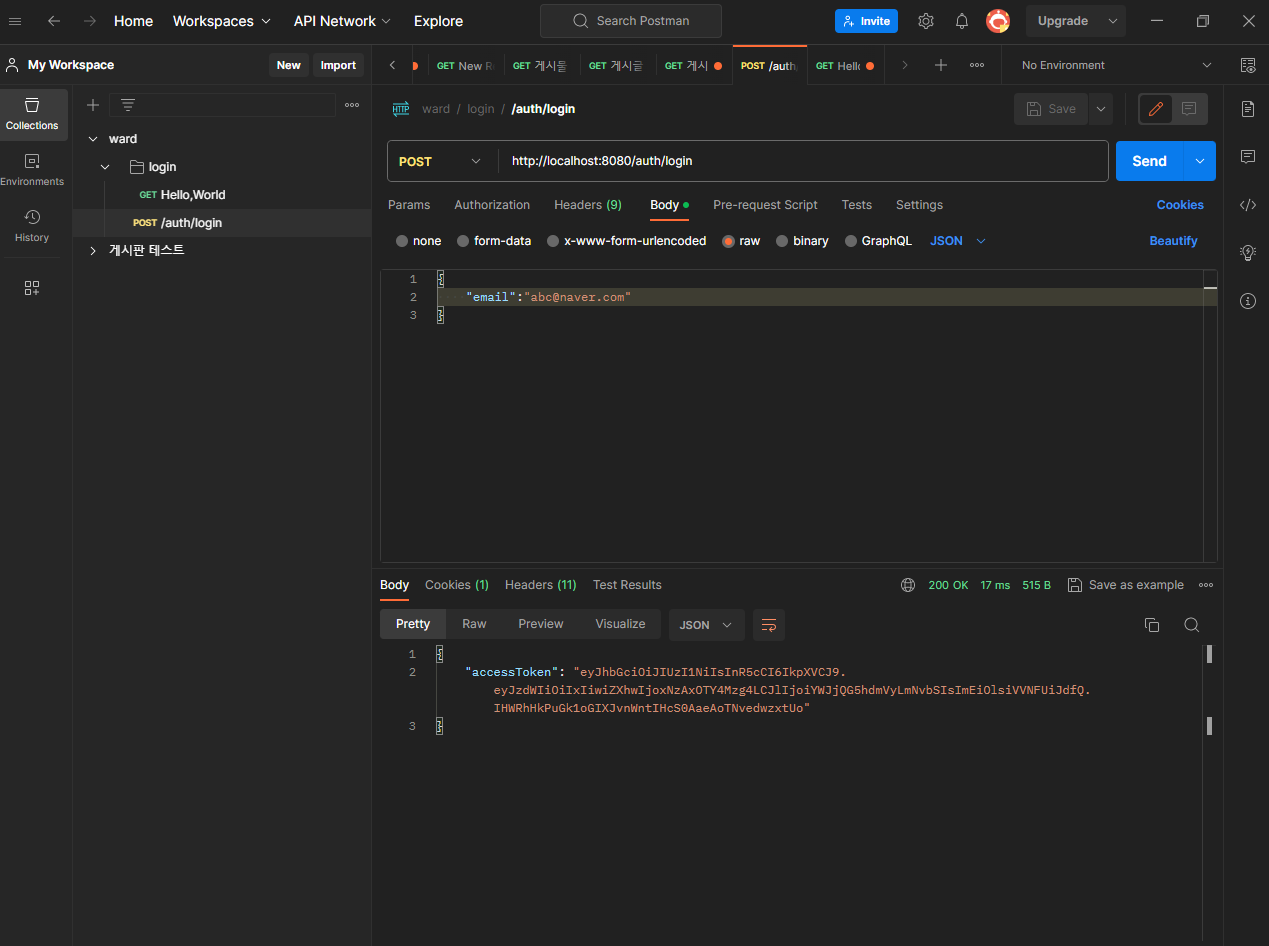Select x-www-form-urlencoded body type
The height and width of the screenshot is (946, 1269).
click(x=626, y=241)
